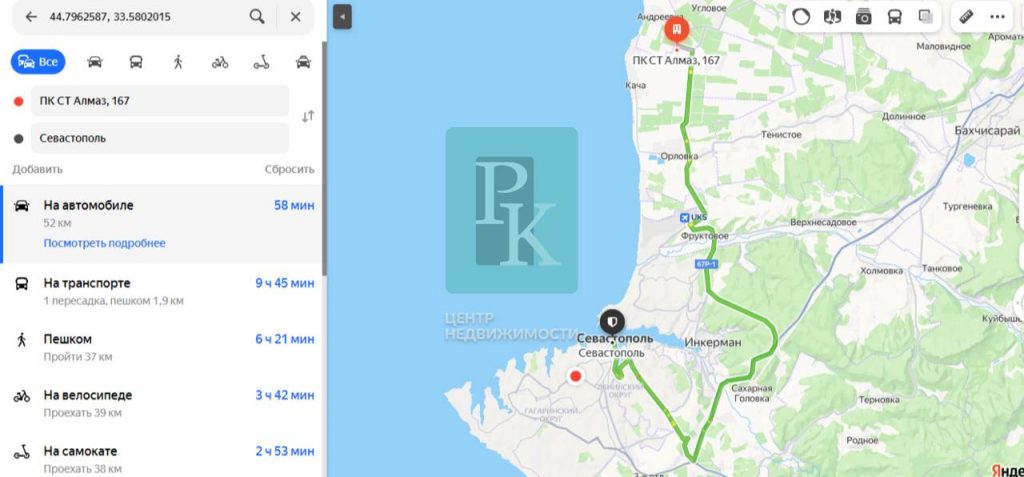The width and height of the screenshot is (1024, 477).
Task: Click the 'Севастополь' destination input field
Action: coord(160,138)
